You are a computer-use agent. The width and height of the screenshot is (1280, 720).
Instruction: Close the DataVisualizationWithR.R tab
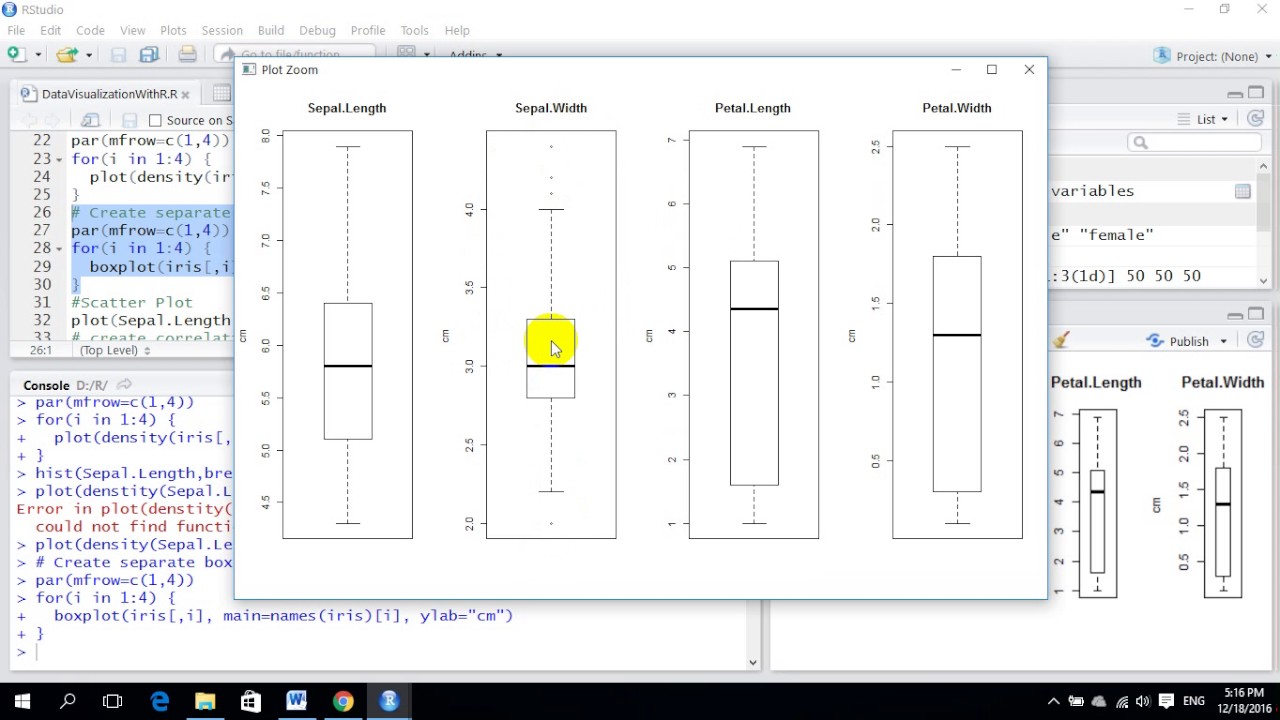click(x=187, y=94)
